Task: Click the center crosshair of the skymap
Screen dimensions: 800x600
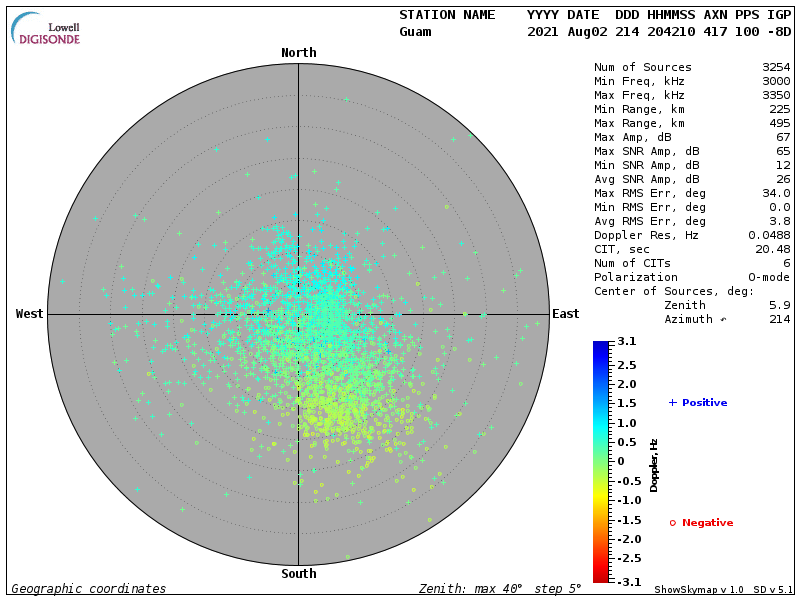Action: point(299,314)
